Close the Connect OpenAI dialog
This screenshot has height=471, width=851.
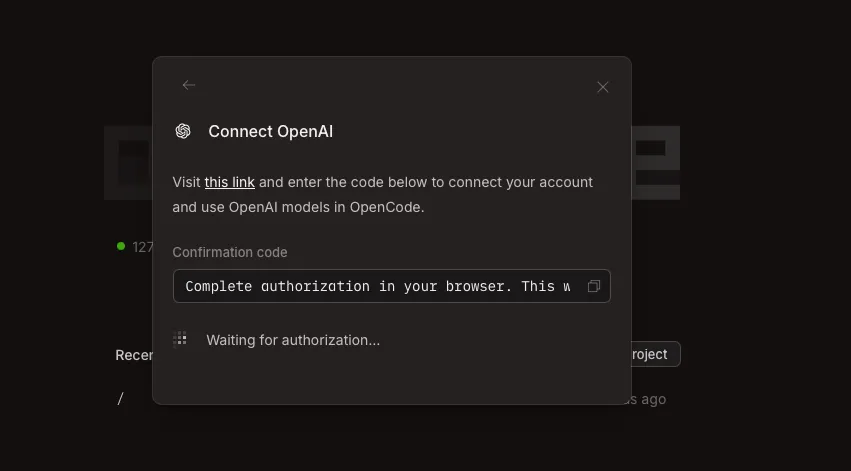point(602,87)
